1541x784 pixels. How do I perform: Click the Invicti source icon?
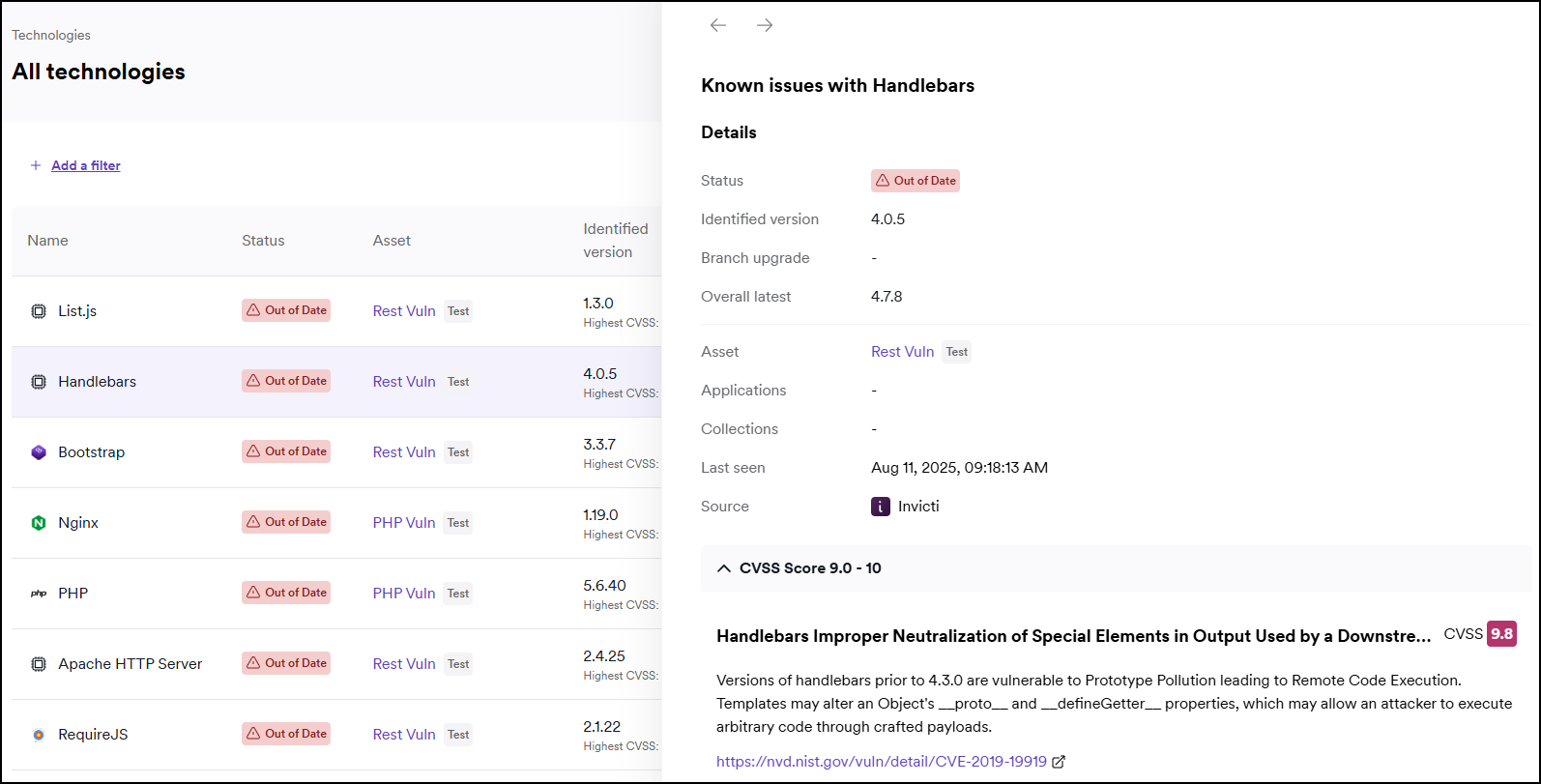pyautogui.click(x=880, y=507)
